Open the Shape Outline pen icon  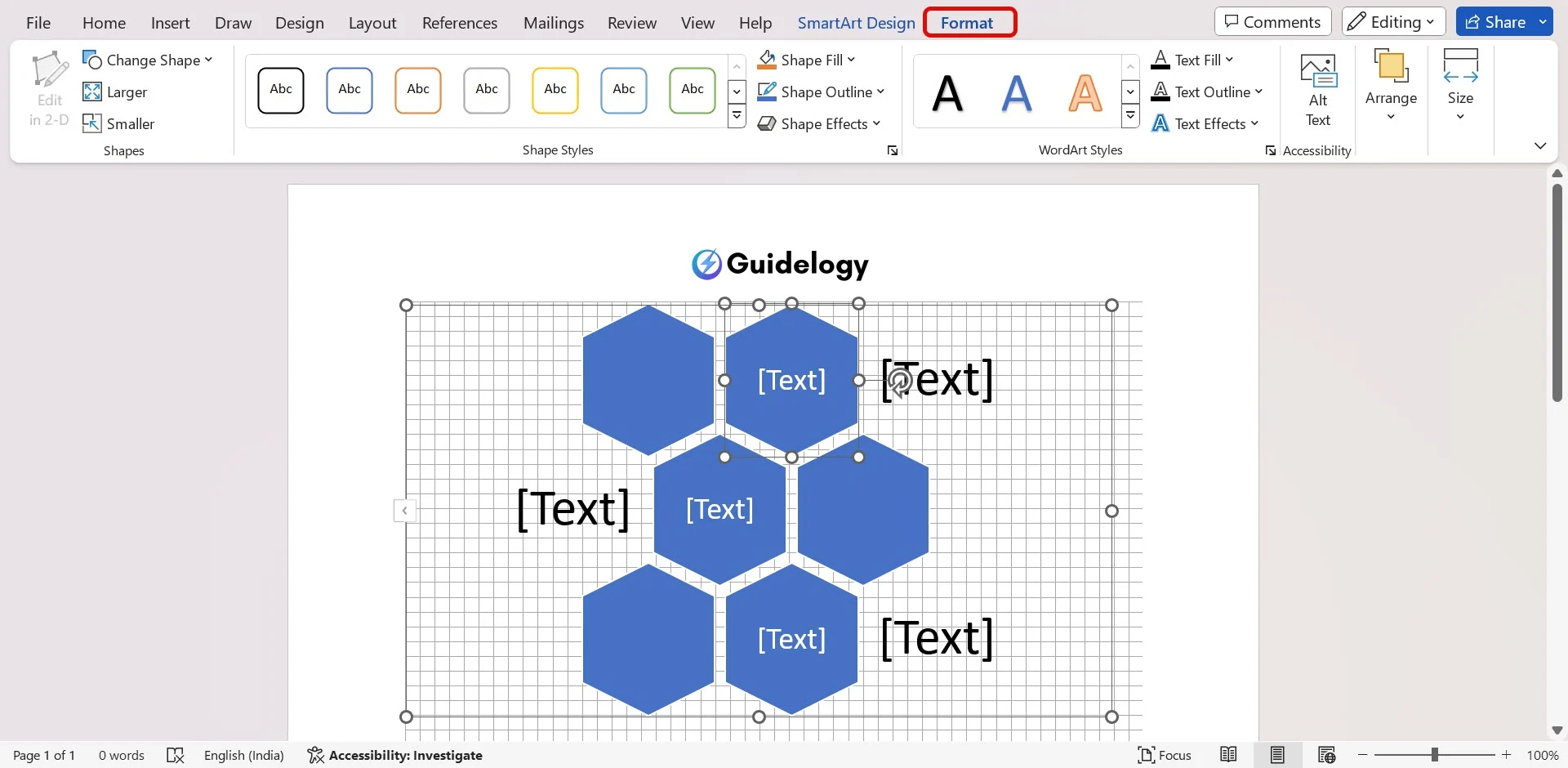point(767,92)
